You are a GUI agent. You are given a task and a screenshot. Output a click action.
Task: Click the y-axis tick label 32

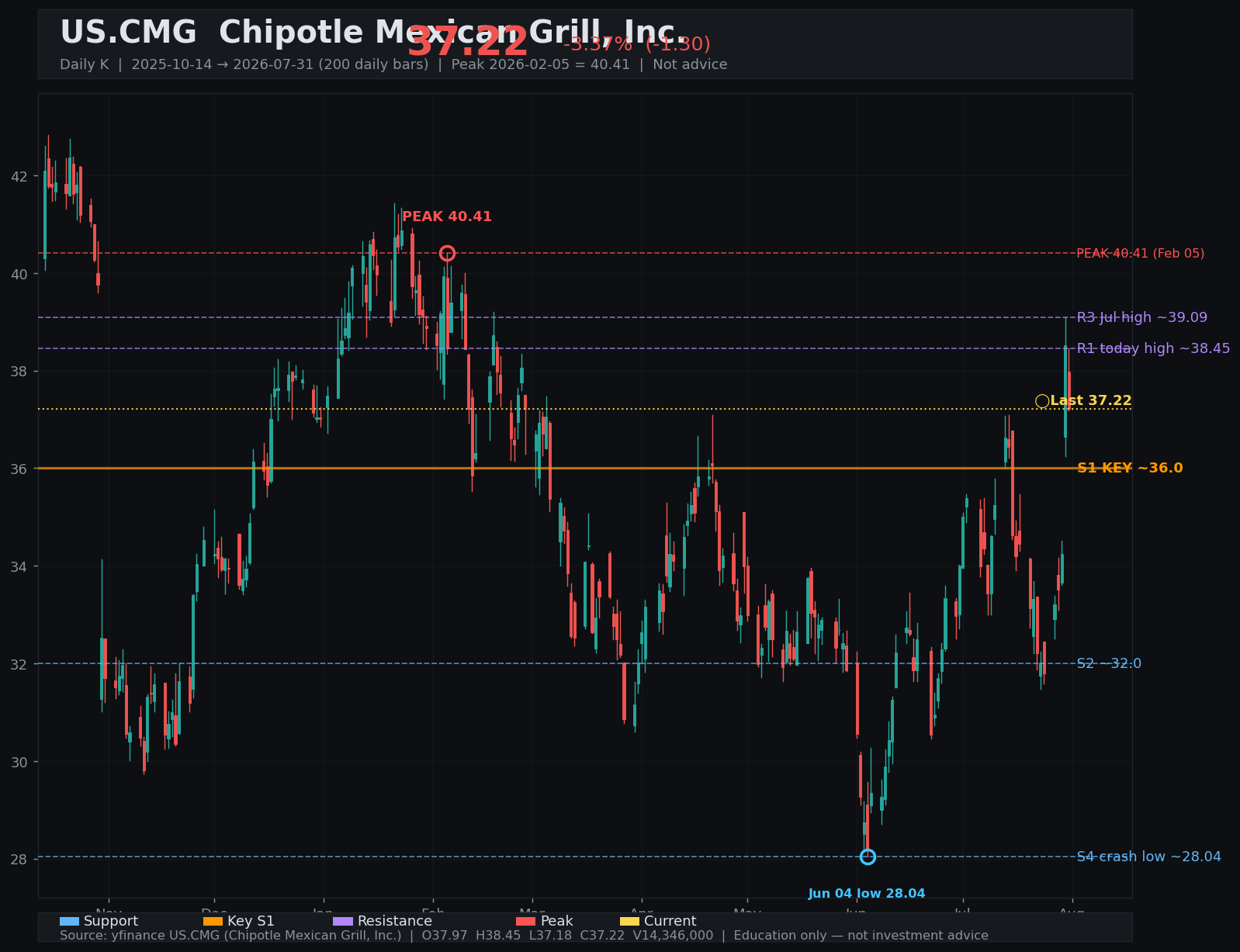click(x=19, y=664)
